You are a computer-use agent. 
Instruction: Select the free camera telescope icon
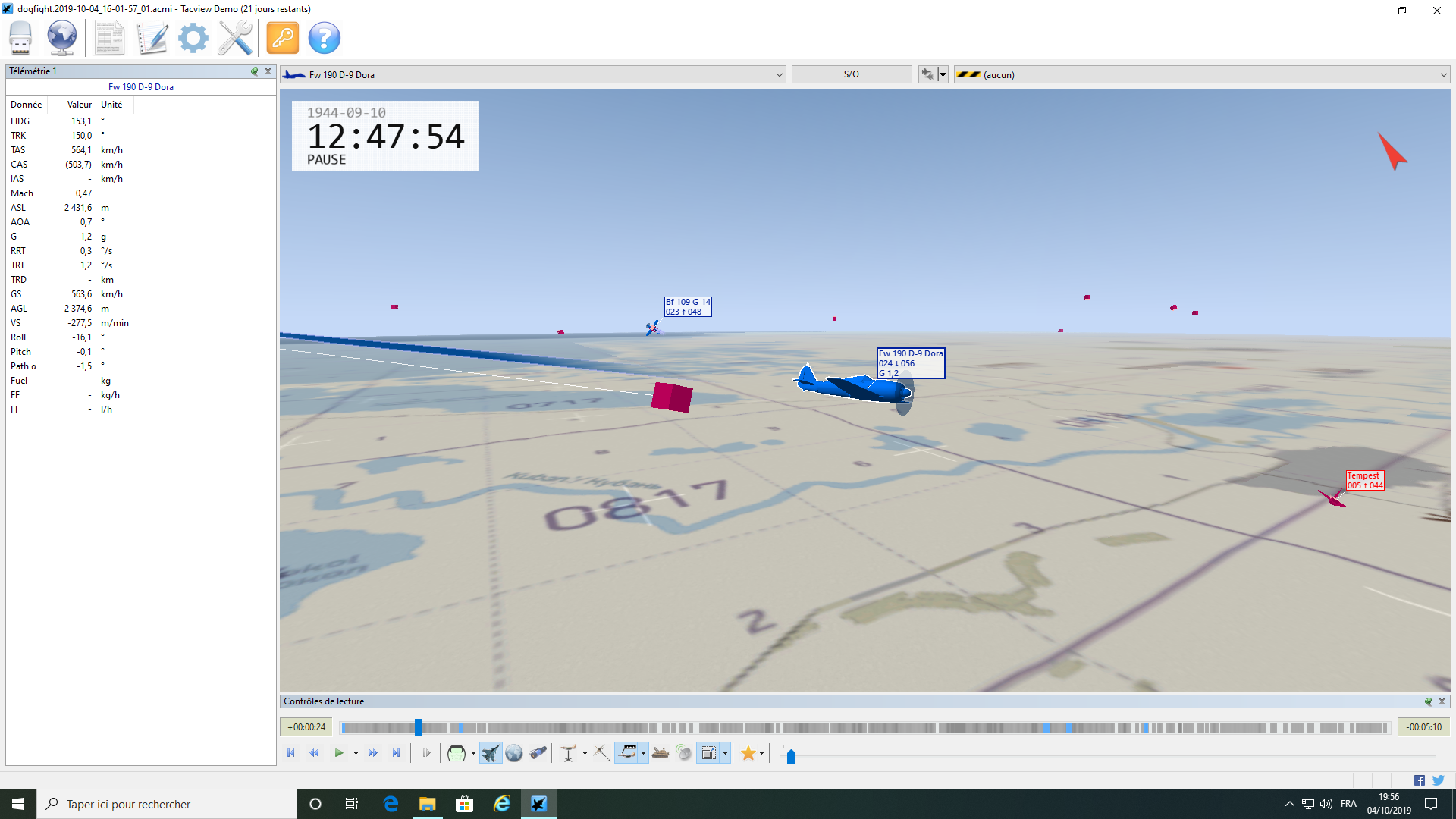click(x=538, y=753)
